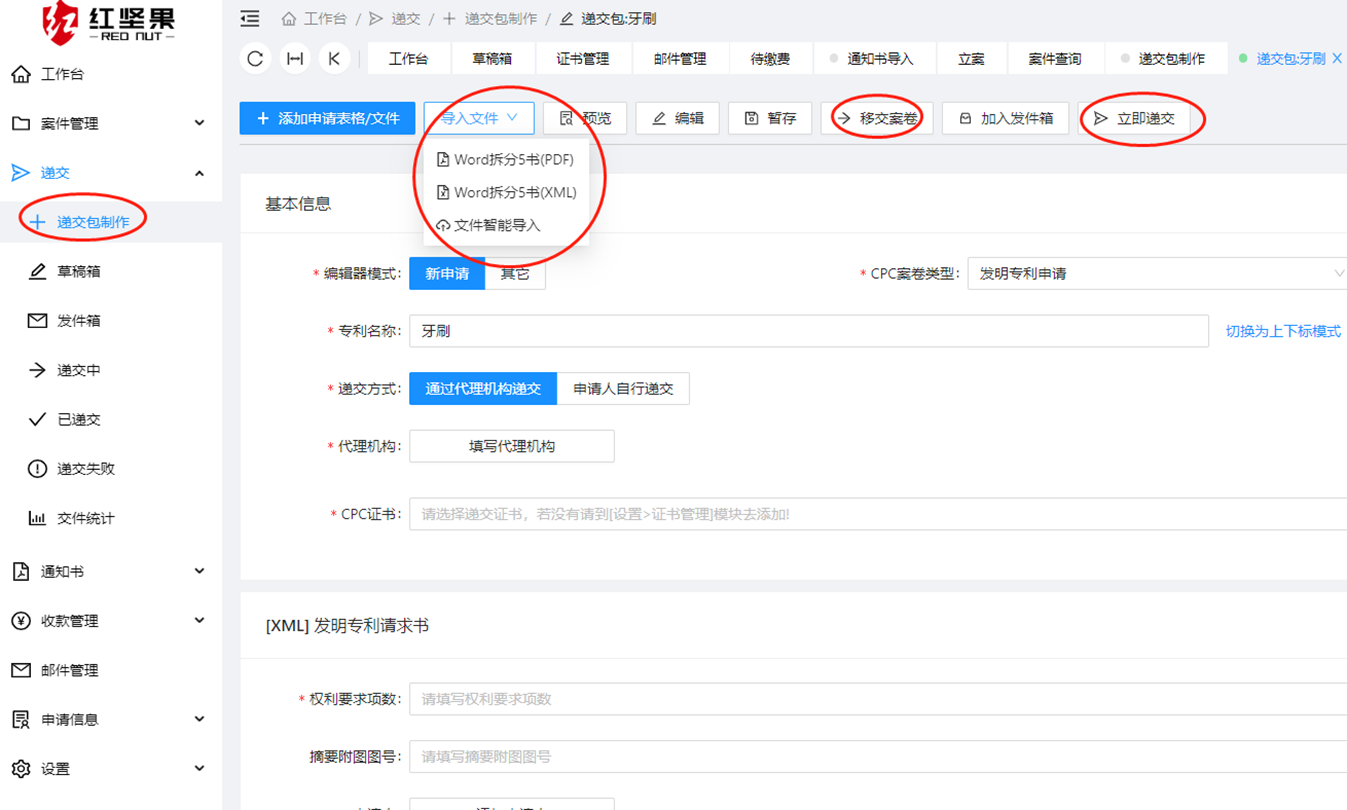Image resolution: width=1347 pixels, height=810 pixels.
Task: Click the 交件统计 bar chart icon
Action: (37, 518)
